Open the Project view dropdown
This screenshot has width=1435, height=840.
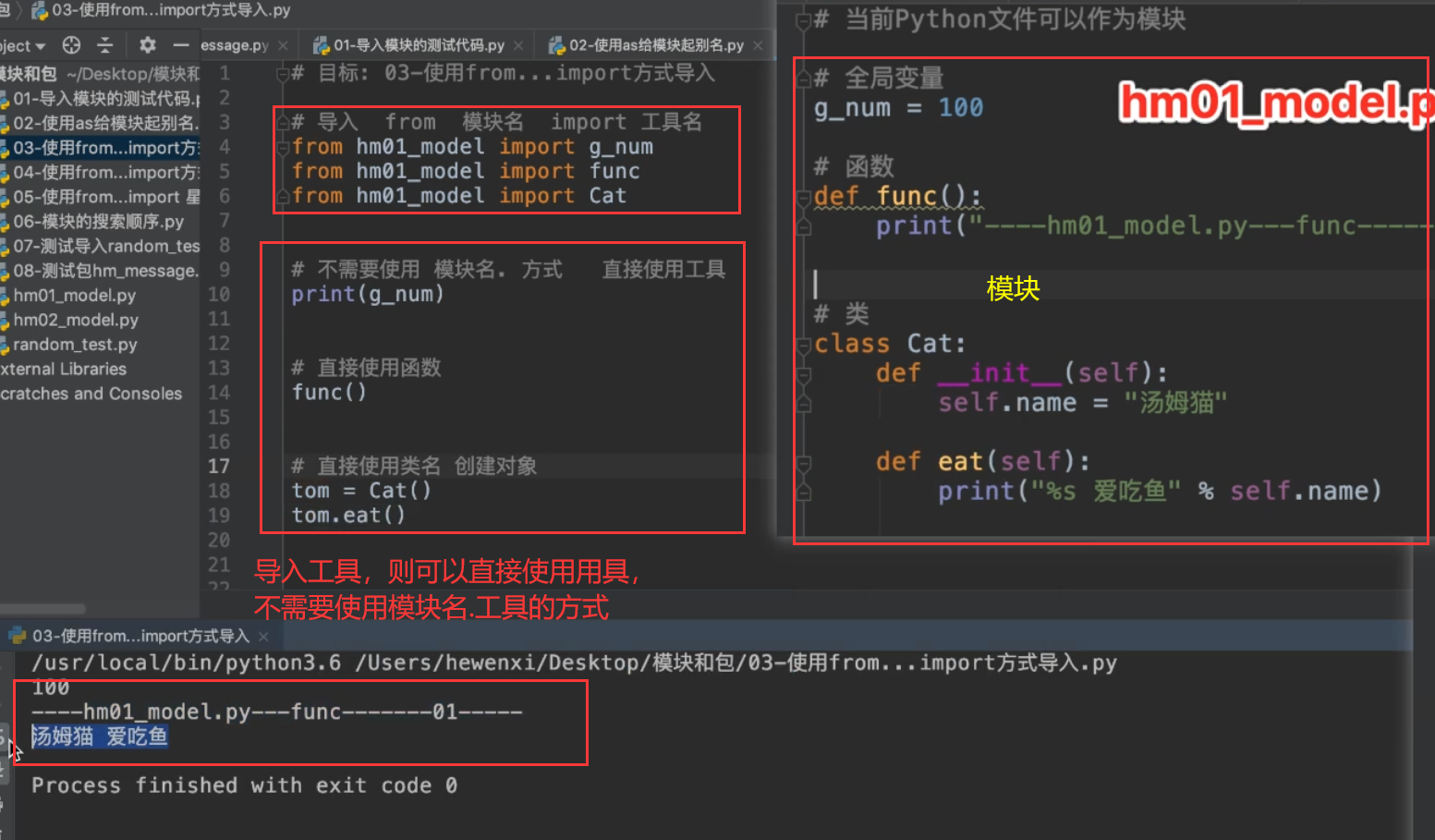pyautogui.click(x=22, y=45)
